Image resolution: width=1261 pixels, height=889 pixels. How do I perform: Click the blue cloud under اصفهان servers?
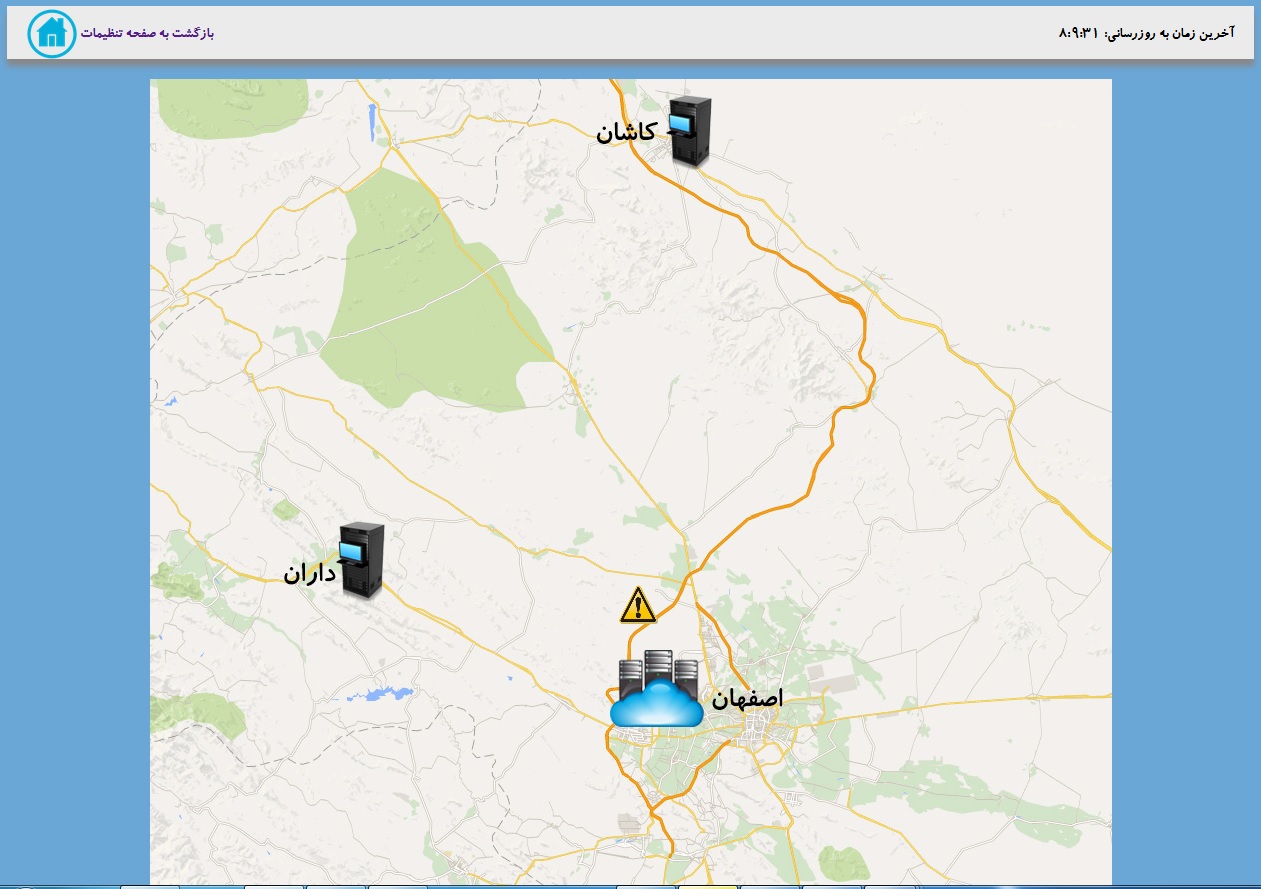tap(656, 706)
